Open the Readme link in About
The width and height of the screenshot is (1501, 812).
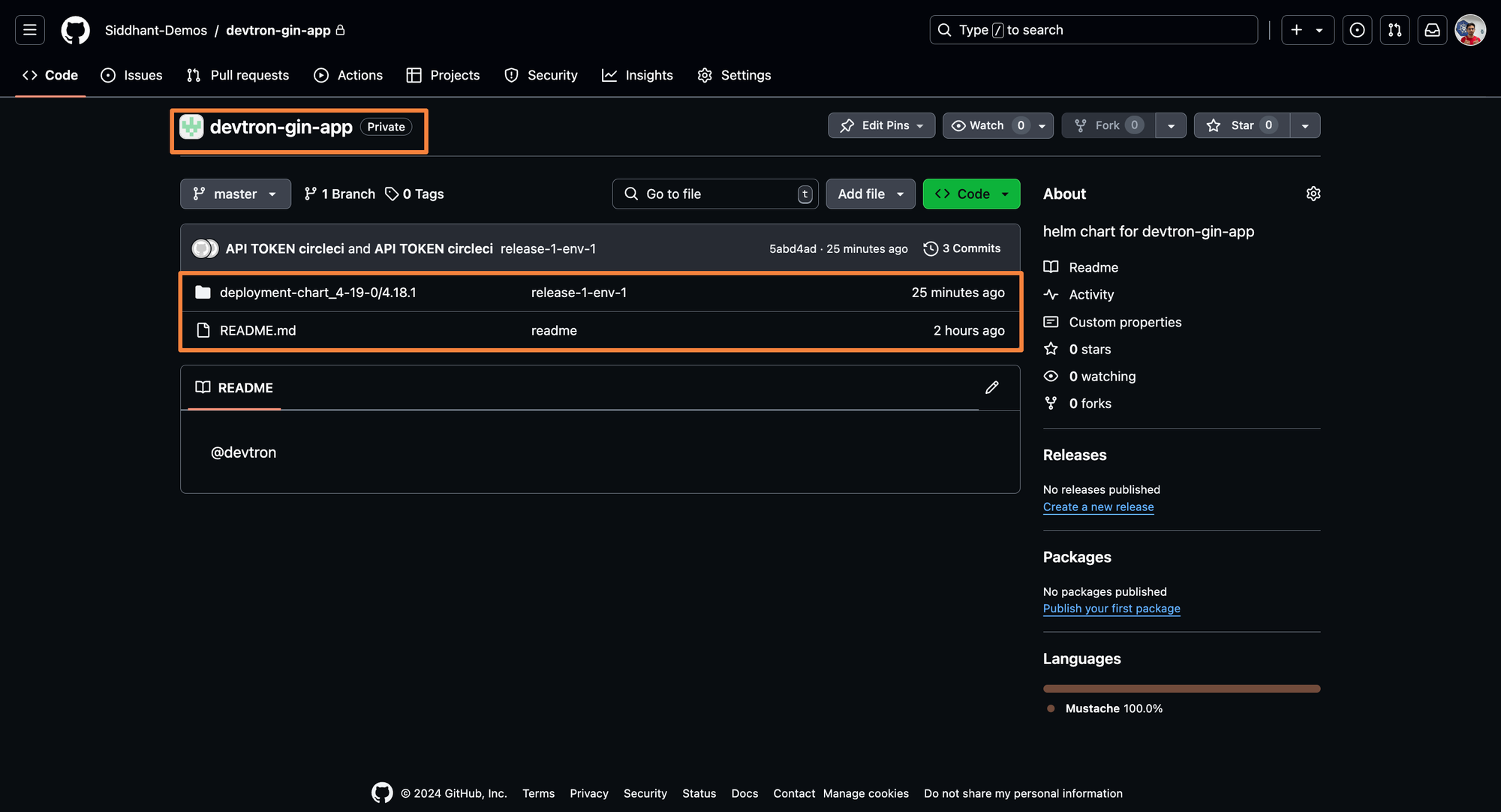click(1081, 267)
